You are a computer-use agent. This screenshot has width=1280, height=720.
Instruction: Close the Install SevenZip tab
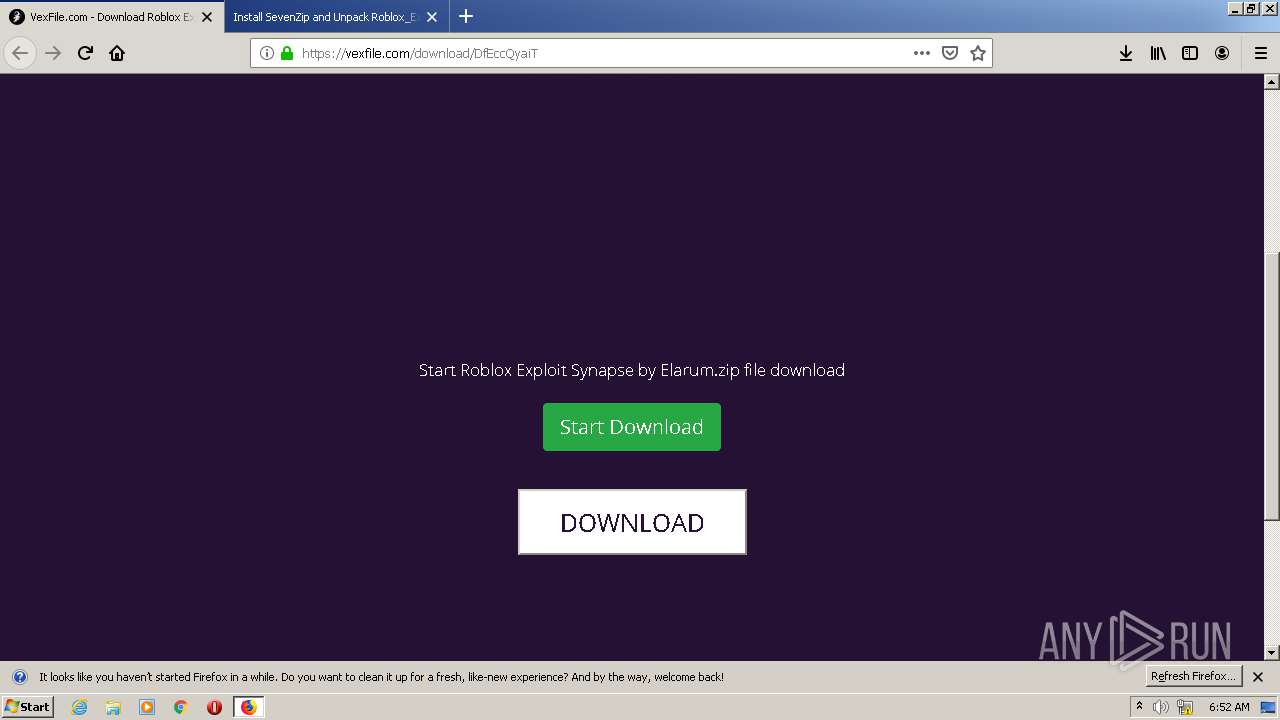tap(432, 17)
